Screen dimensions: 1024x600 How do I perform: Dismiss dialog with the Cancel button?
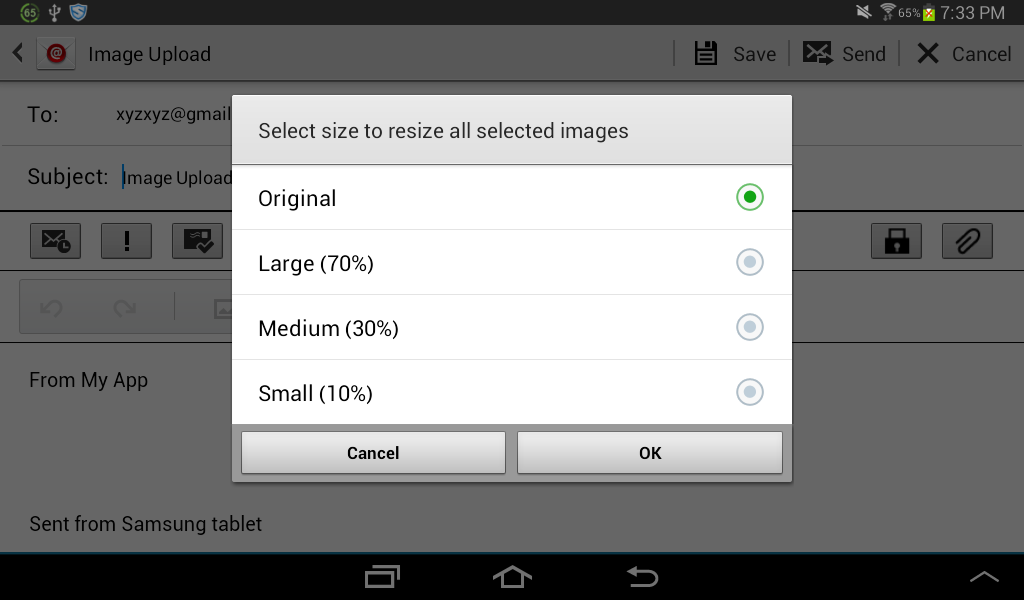pos(373,452)
